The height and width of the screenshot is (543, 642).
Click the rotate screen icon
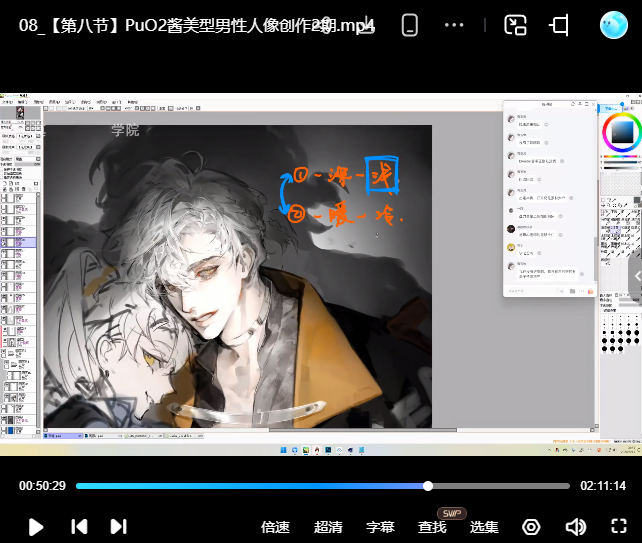point(560,26)
